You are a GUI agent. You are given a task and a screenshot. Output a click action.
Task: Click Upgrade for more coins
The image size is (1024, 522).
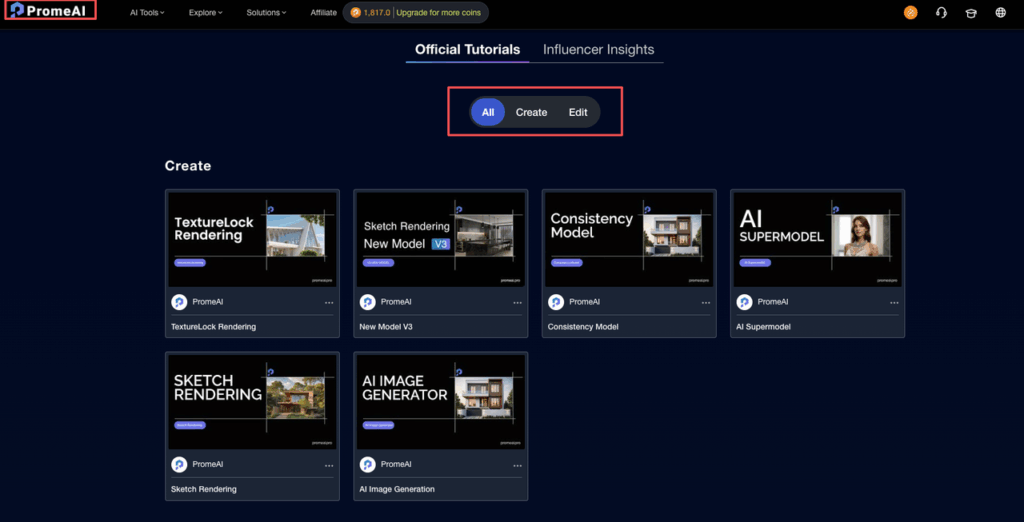[x=438, y=12]
